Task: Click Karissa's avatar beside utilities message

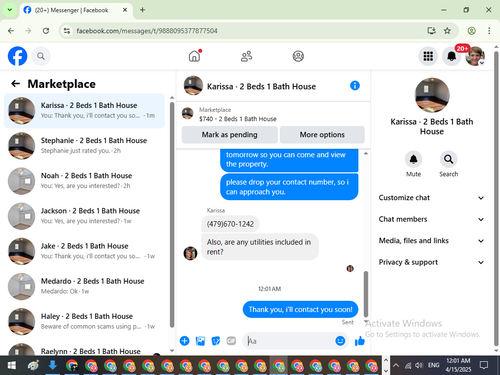Action: click(190, 253)
